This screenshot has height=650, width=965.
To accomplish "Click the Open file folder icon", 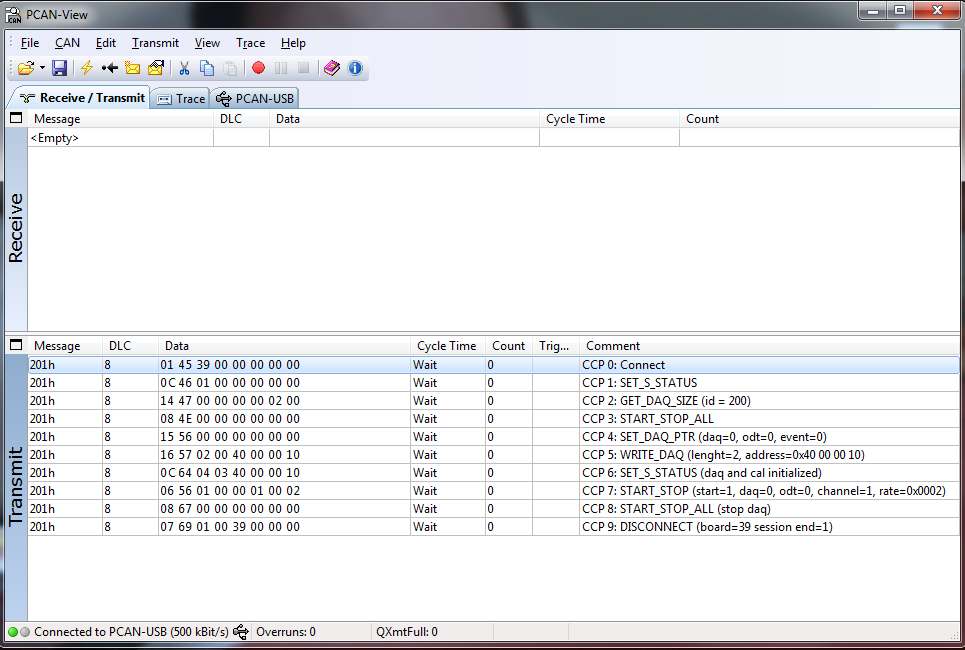I will tap(26, 68).
